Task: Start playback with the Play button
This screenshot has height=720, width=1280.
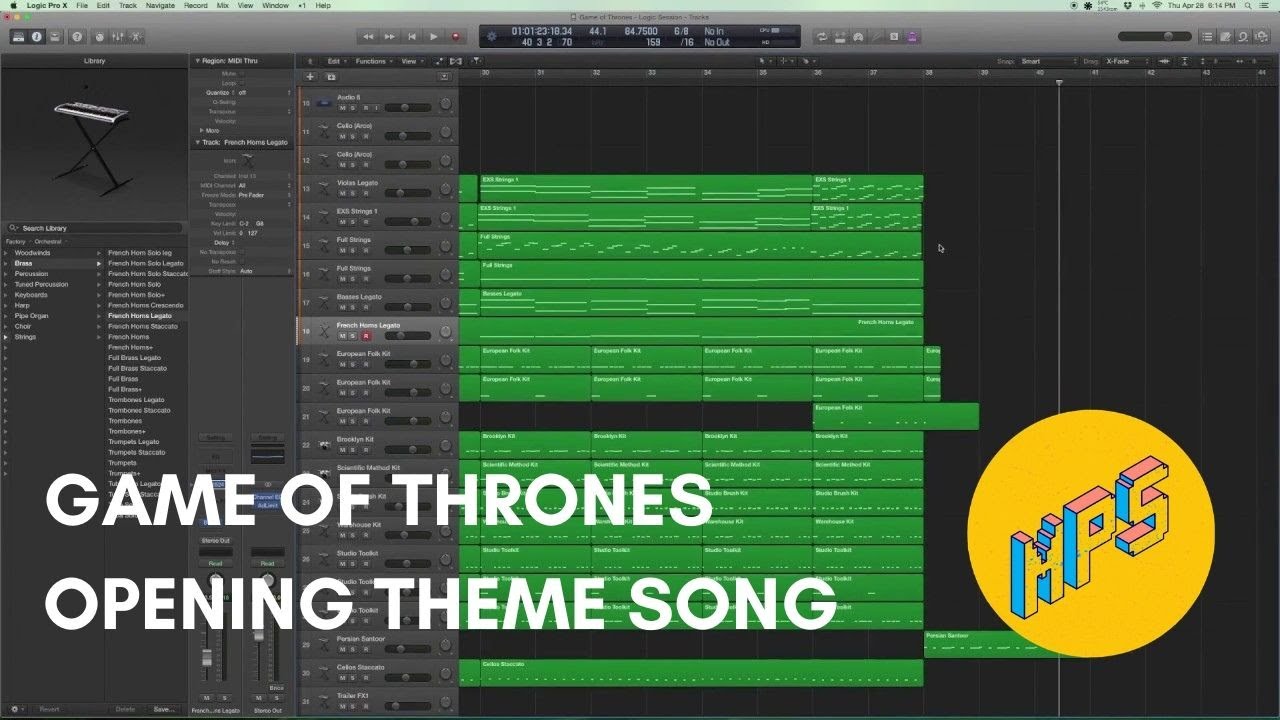Action: tap(433, 37)
